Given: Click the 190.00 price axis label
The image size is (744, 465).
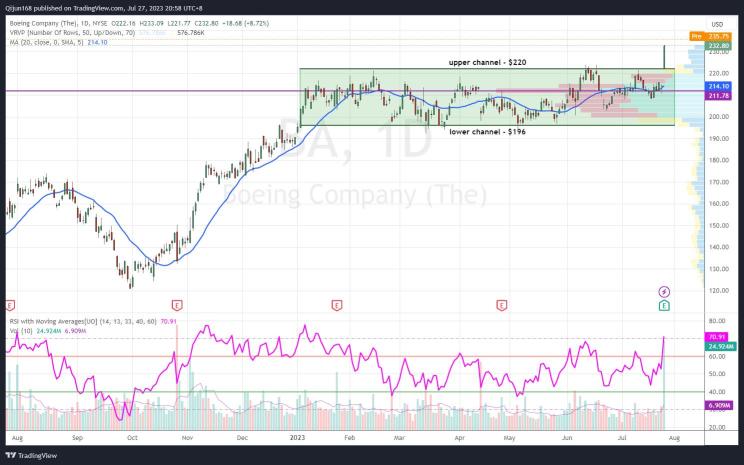Looking at the screenshot, I should [x=718, y=139].
